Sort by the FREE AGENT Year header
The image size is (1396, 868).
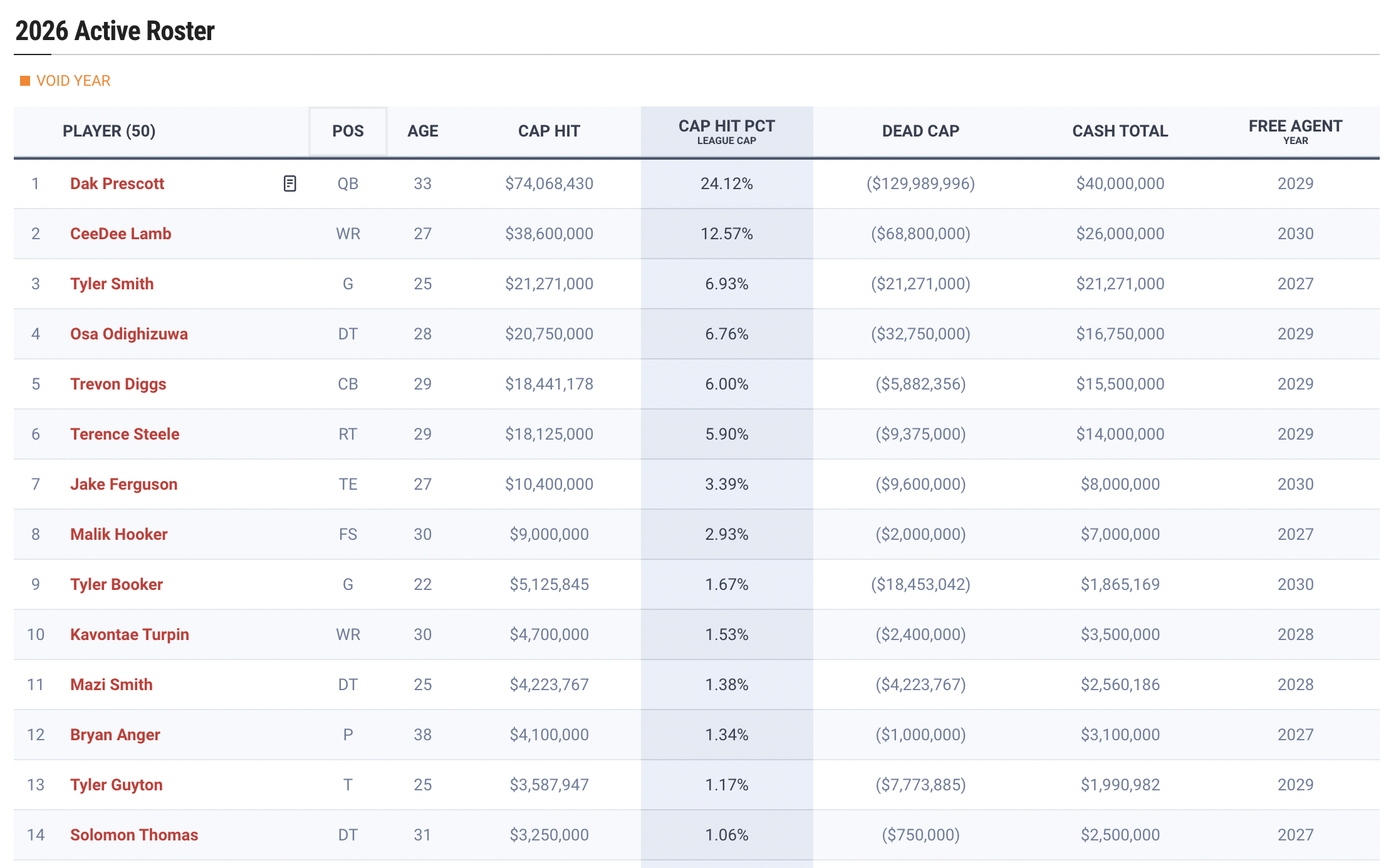tap(1295, 132)
